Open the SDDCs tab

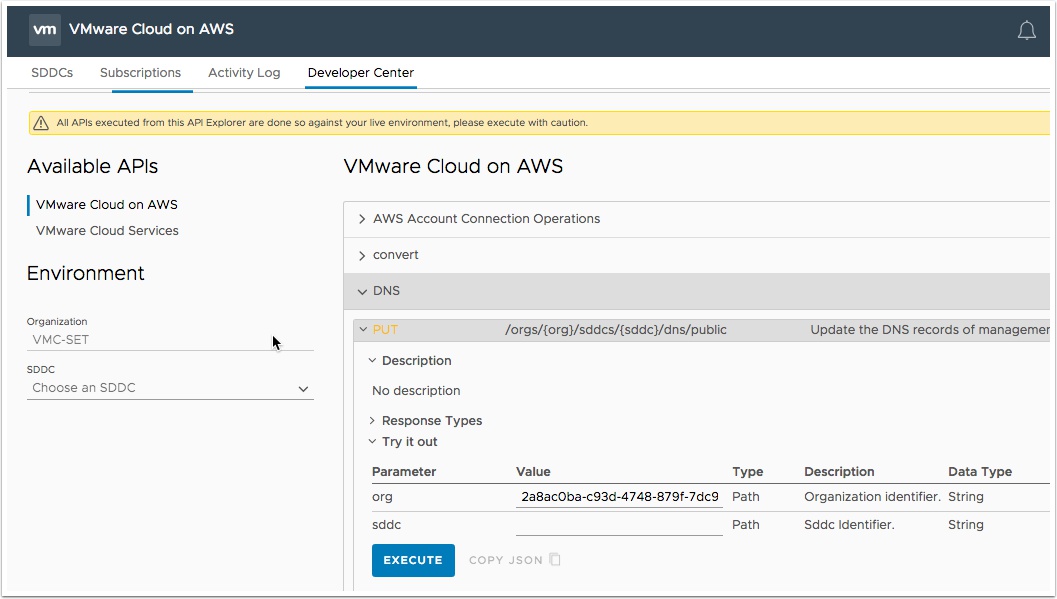52,73
